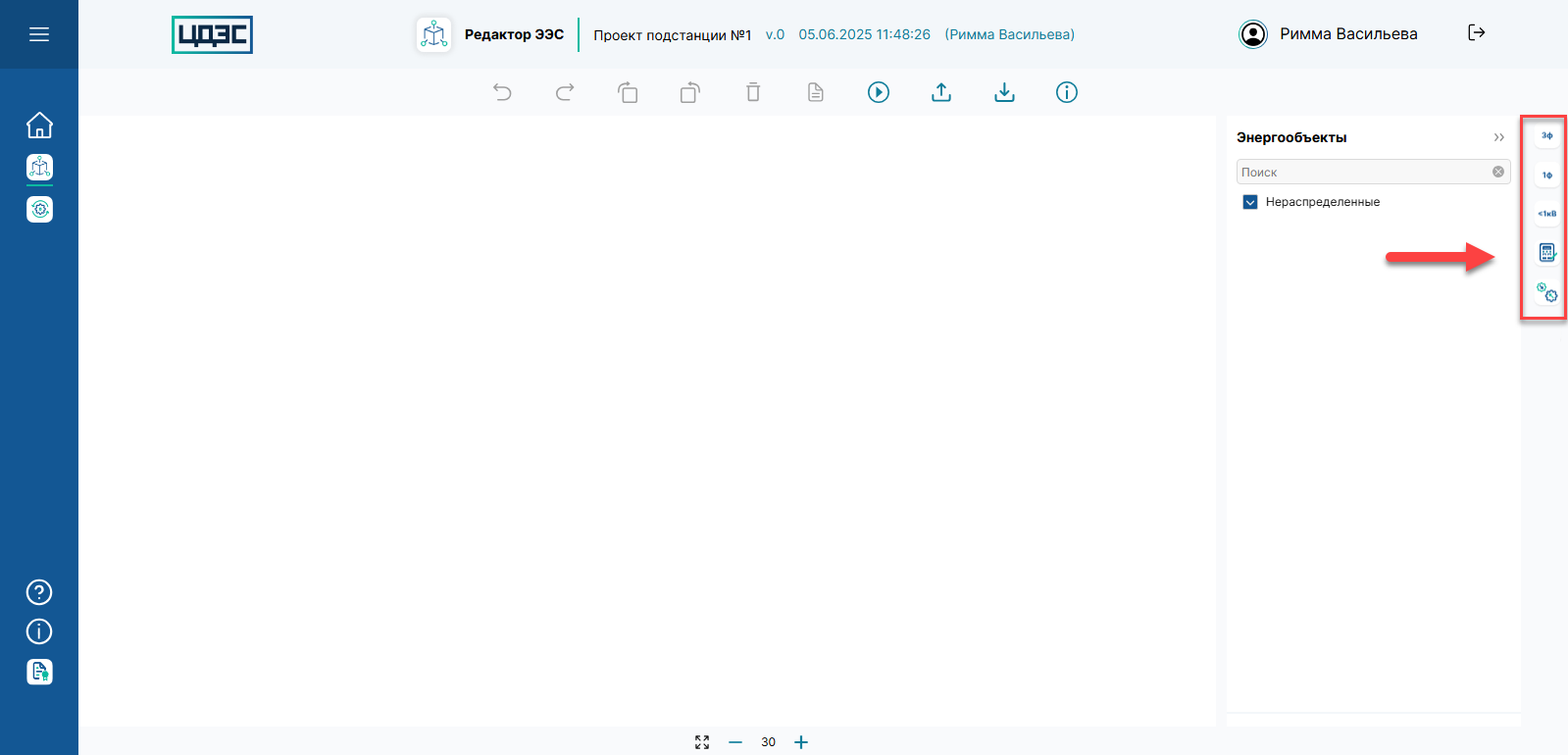Open the hamburger menu

[39, 34]
